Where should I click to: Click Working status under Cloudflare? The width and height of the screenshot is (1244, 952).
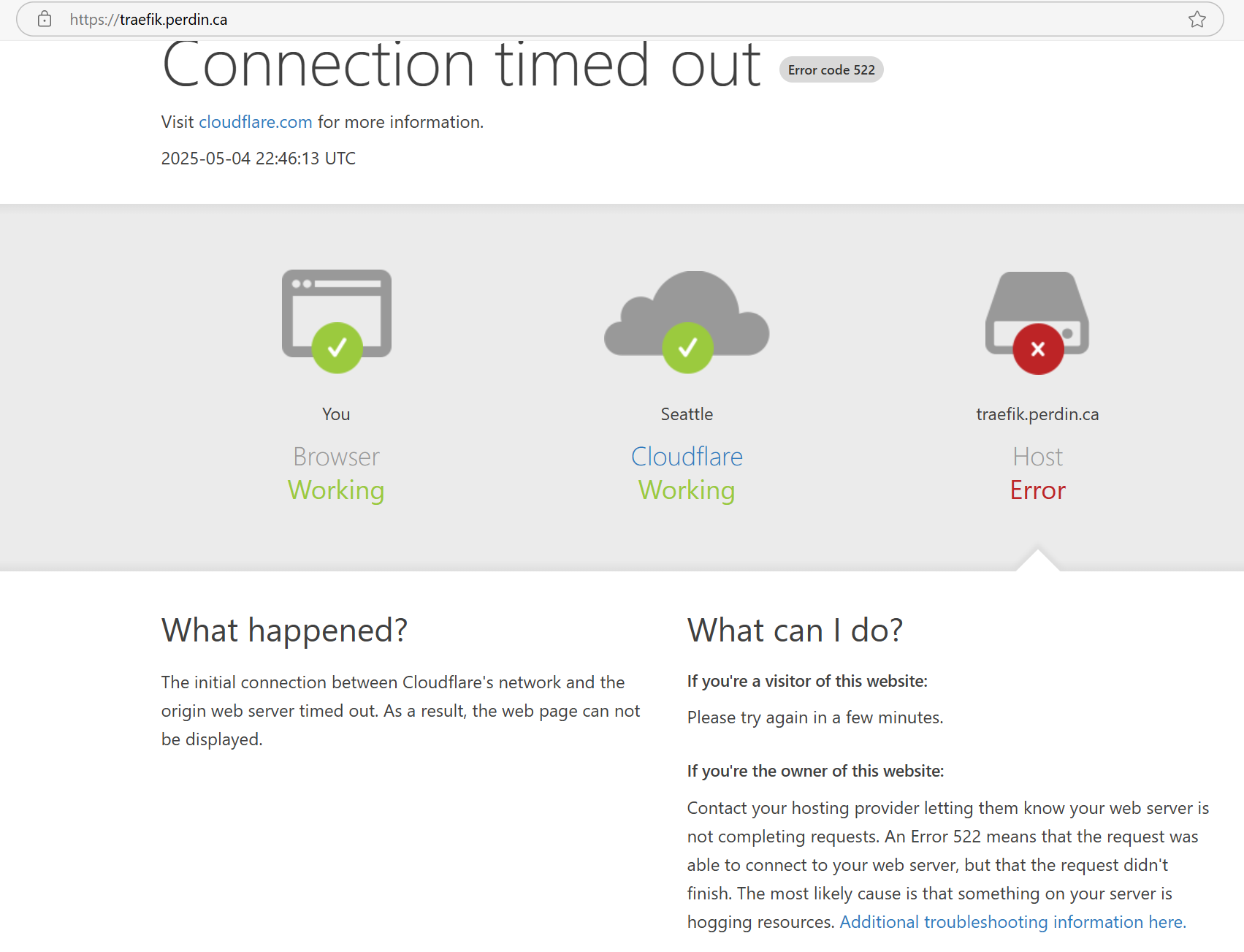point(687,490)
